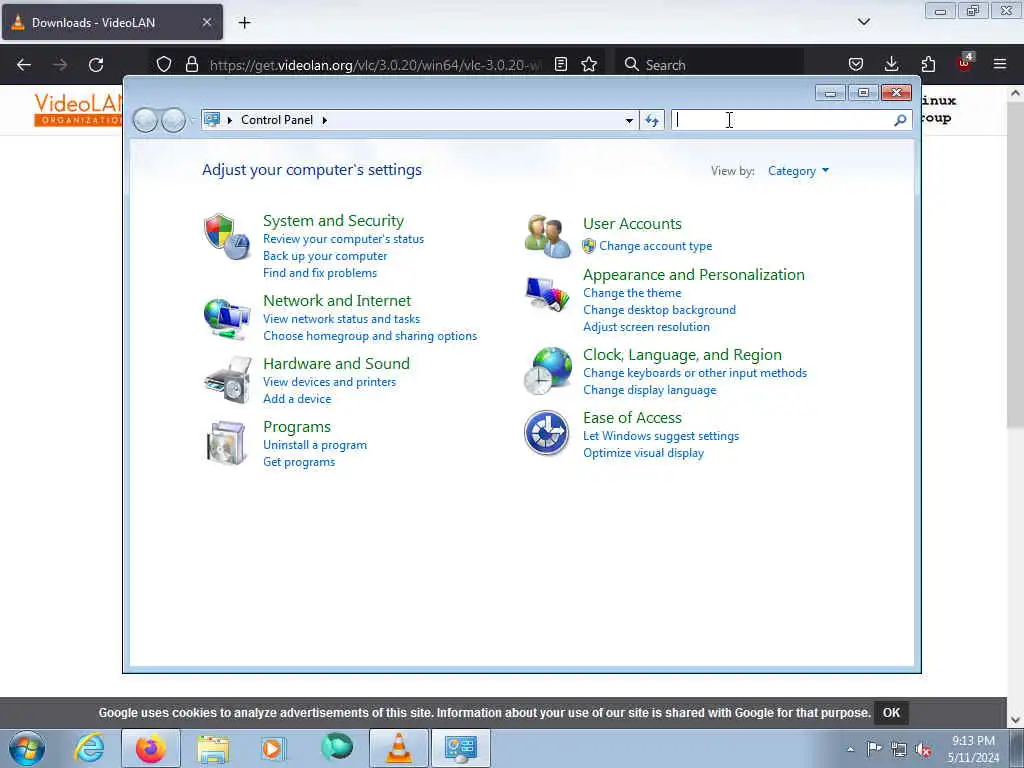The height and width of the screenshot is (768, 1024).
Task: Switch to Firefox on the taskbar
Action: pos(151,748)
